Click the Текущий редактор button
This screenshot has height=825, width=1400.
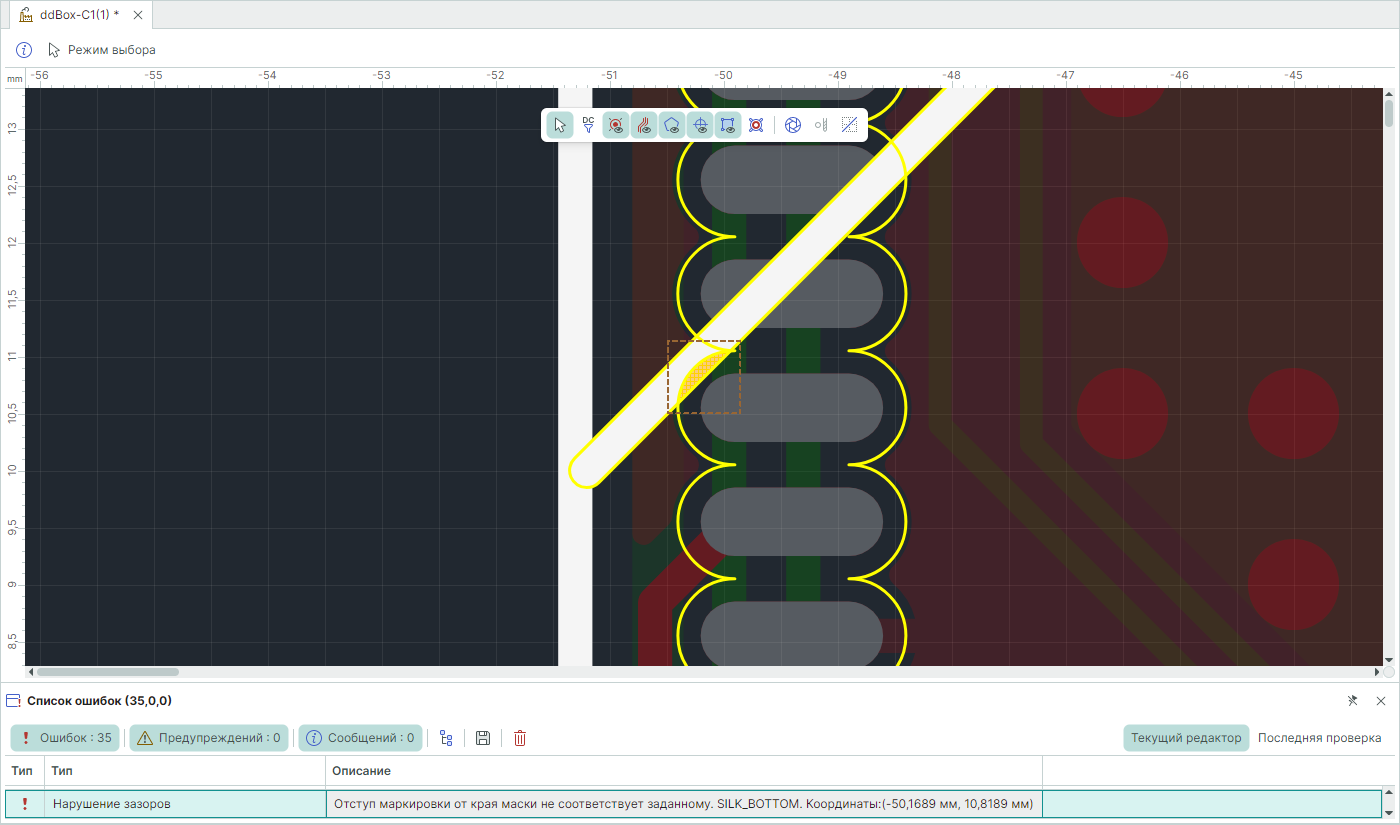click(x=1186, y=738)
